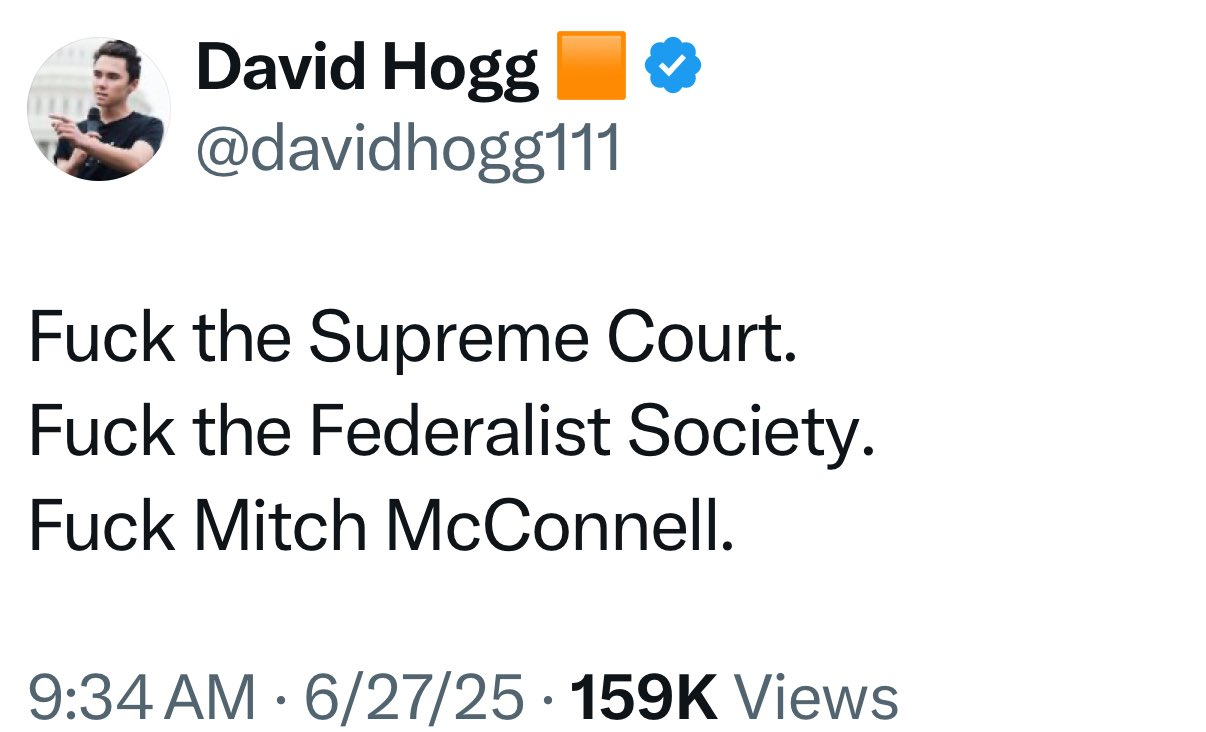Viewport: 1206px width, 732px height.
Task: Click the words Supreme Court
Action: [553, 340]
